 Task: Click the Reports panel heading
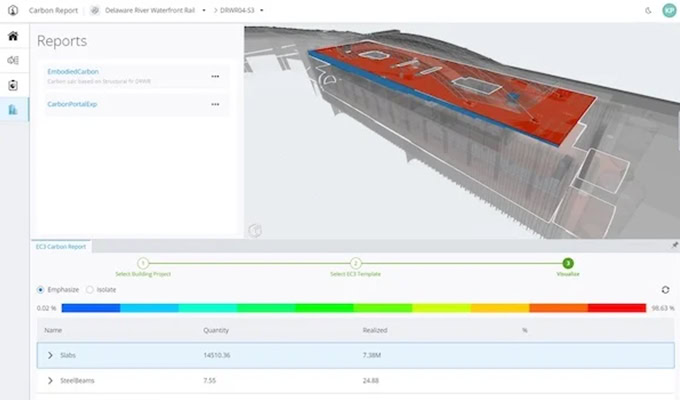[62, 41]
